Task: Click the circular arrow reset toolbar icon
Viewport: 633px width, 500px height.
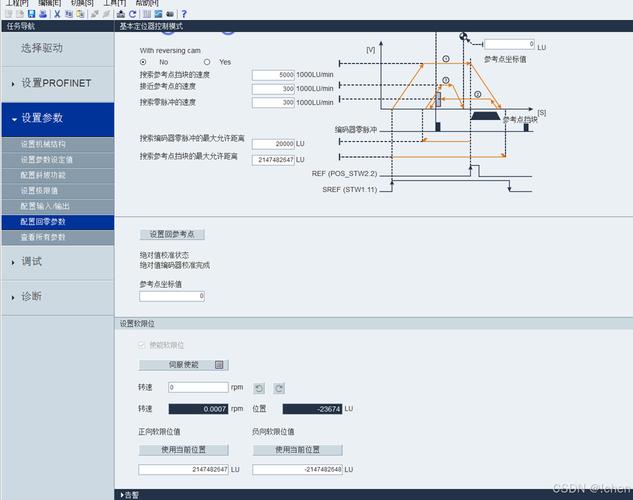Action: click(132, 14)
